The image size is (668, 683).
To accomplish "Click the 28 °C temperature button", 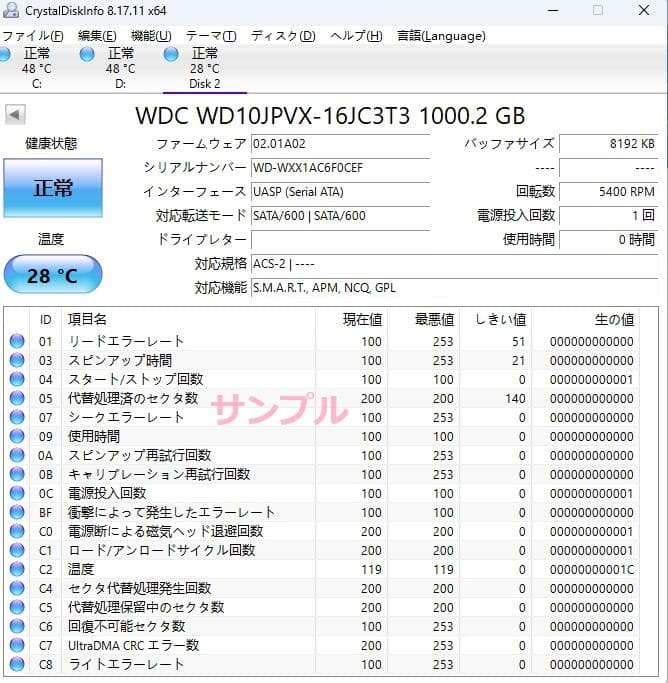I will point(52,275).
